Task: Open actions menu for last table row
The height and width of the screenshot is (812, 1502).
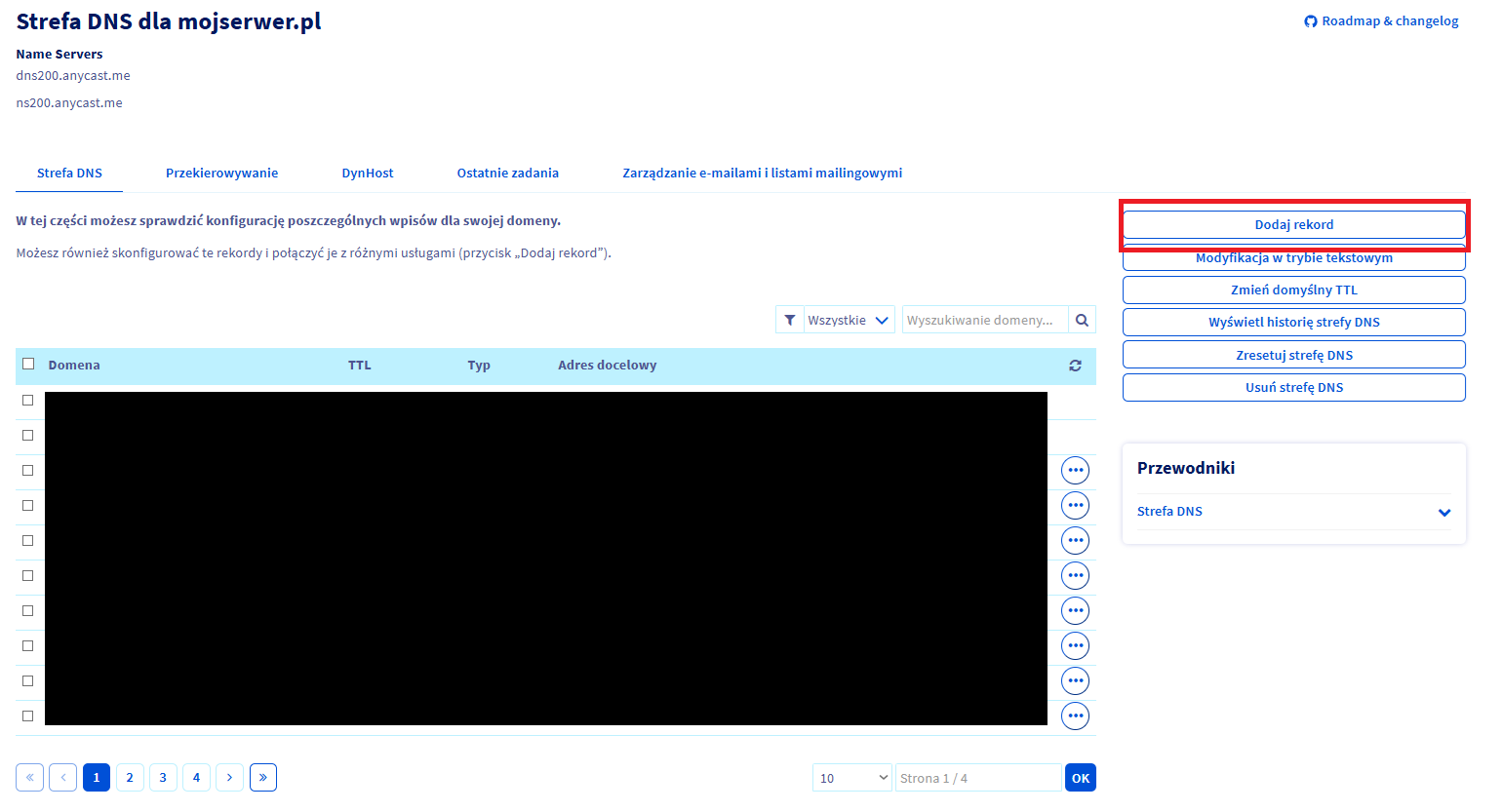Action: click(1075, 715)
